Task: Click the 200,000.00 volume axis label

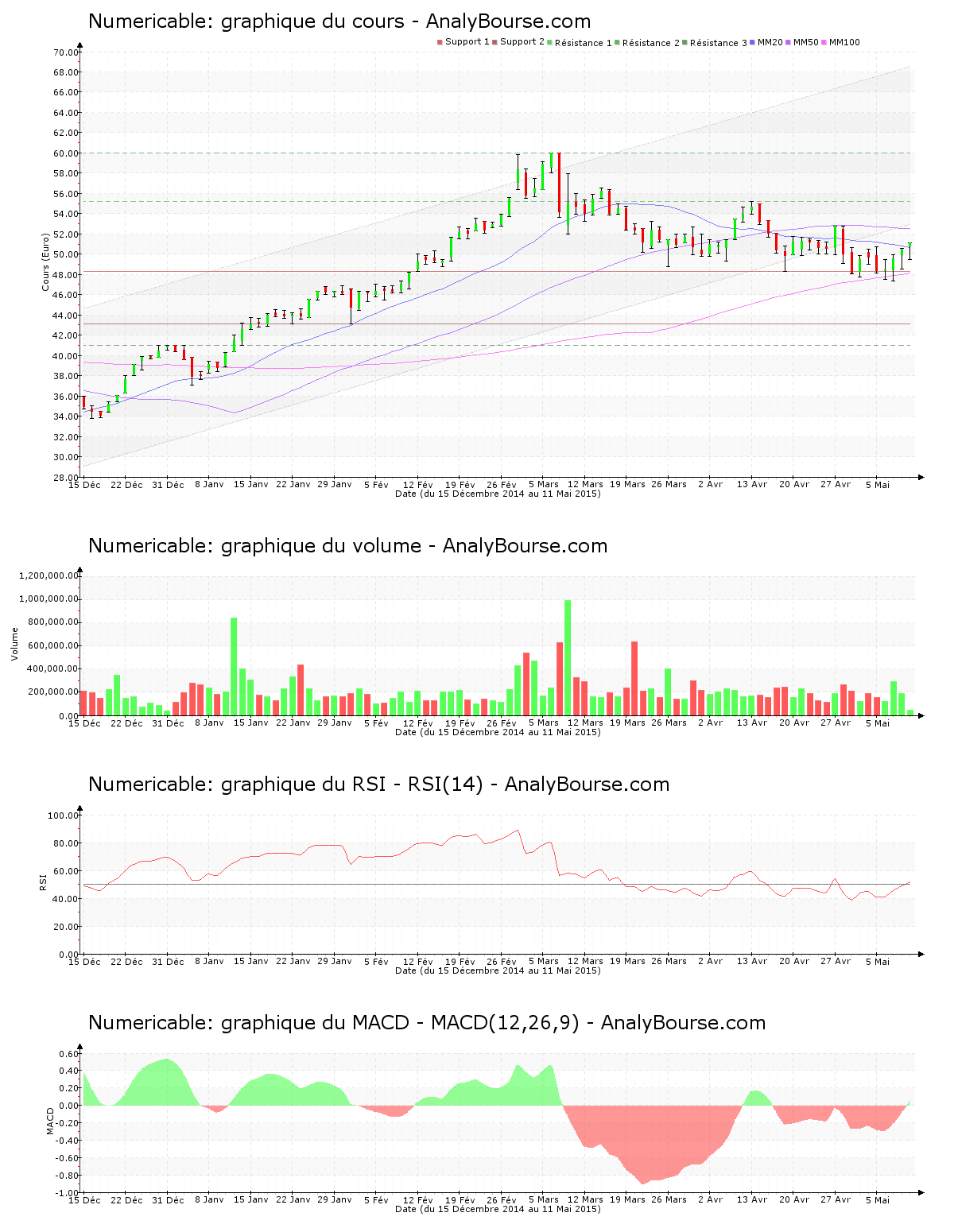Action: point(53,692)
